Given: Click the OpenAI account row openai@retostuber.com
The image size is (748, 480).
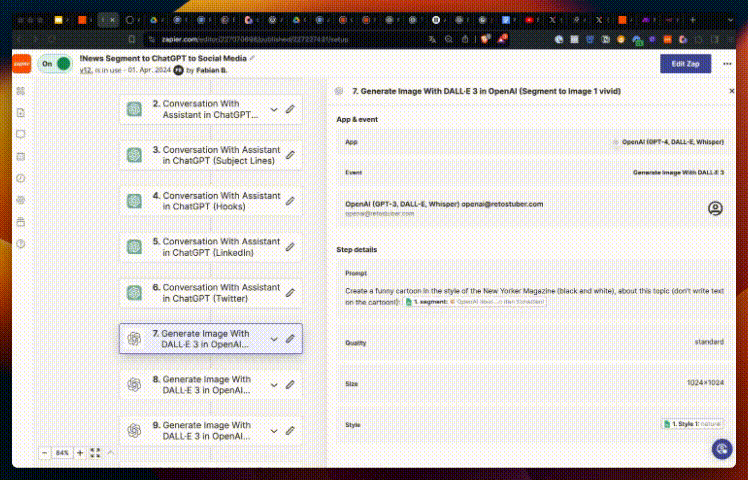Looking at the screenshot, I should (534, 208).
